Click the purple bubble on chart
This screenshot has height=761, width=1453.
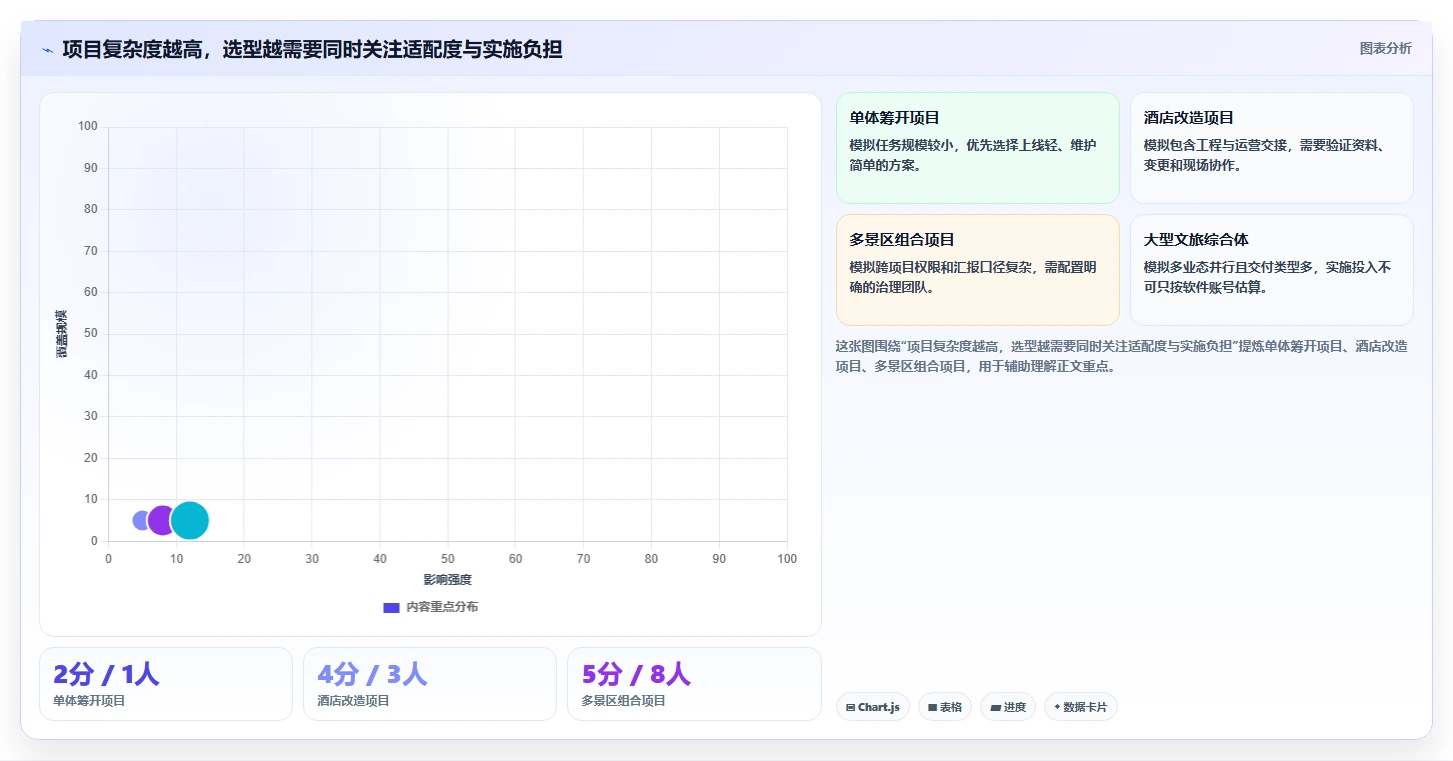click(162, 520)
